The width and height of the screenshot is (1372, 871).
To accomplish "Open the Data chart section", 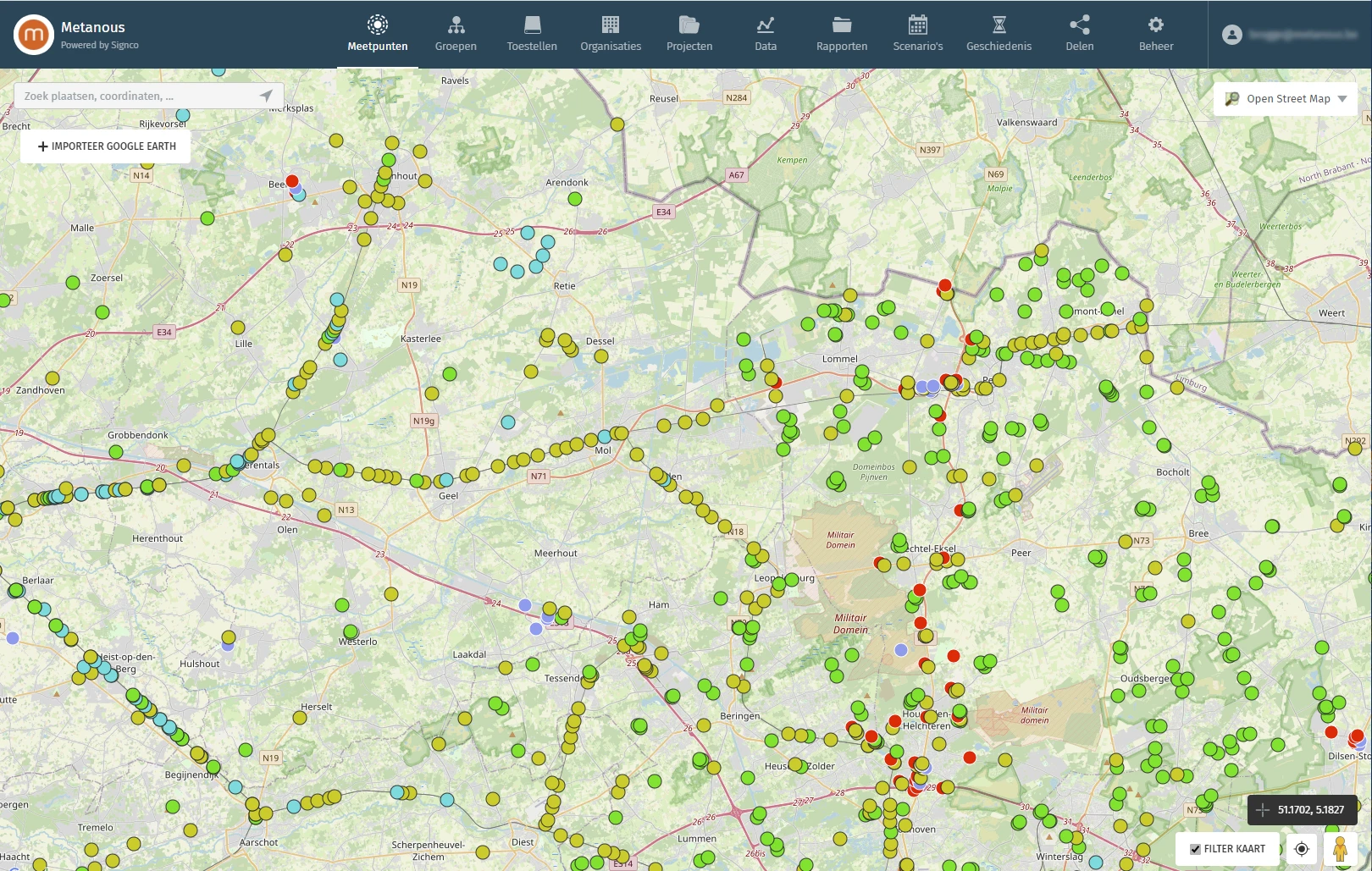I will [766, 35].
